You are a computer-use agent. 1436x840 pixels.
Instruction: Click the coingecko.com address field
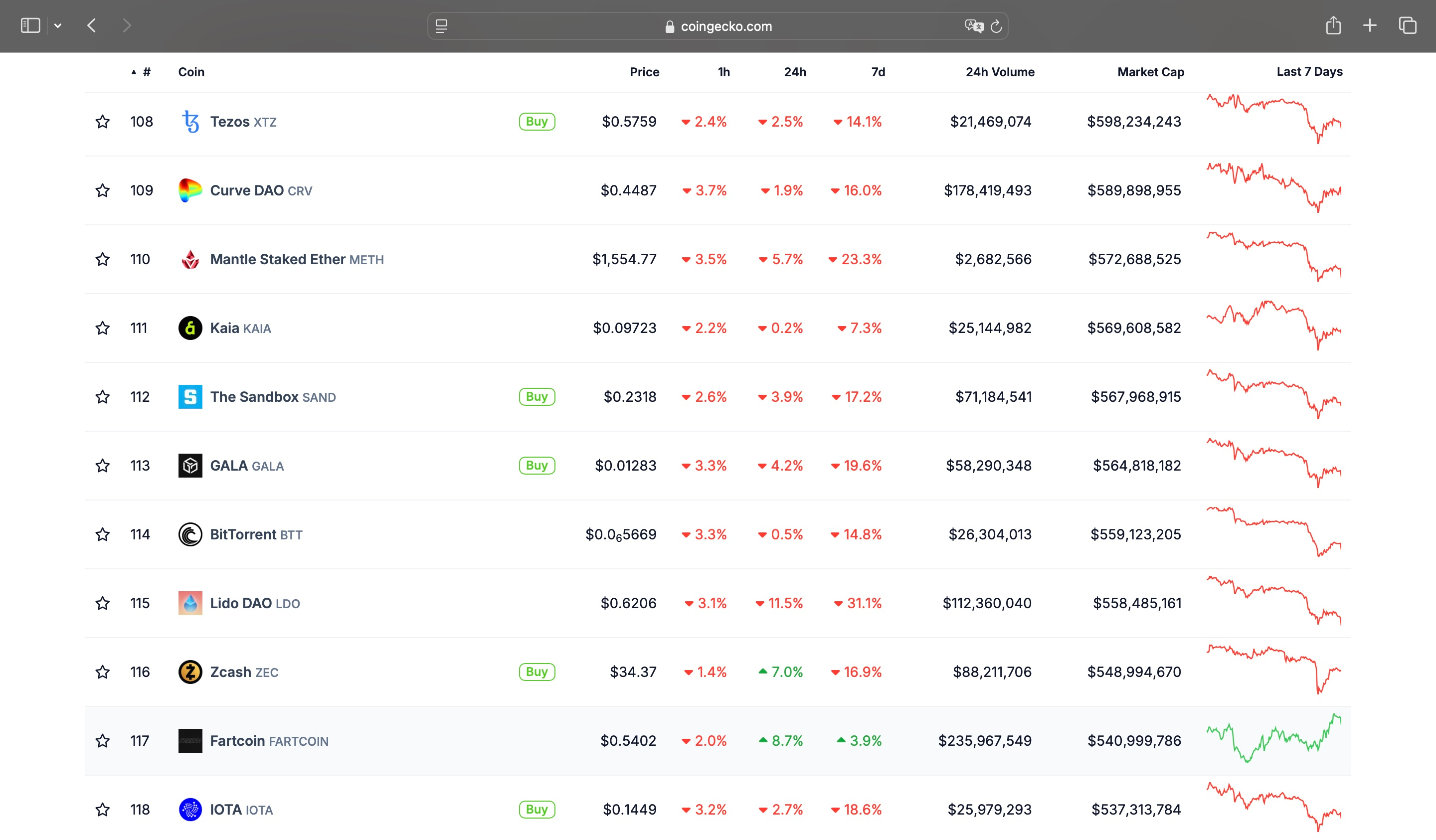coord(718,26)
